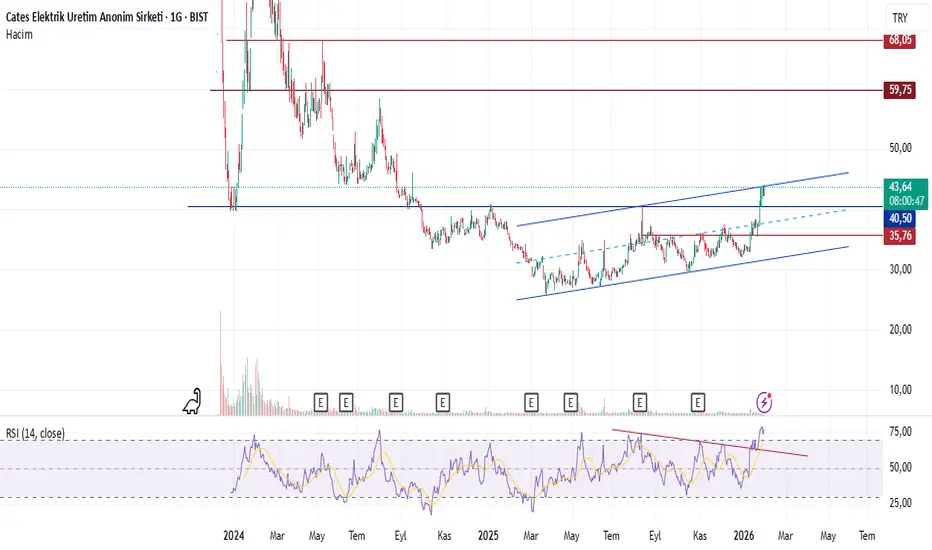The width and height of the screenshot is (932, 550).
Task: Open the earnings E marker near May 2024
Action: [320, 403]
